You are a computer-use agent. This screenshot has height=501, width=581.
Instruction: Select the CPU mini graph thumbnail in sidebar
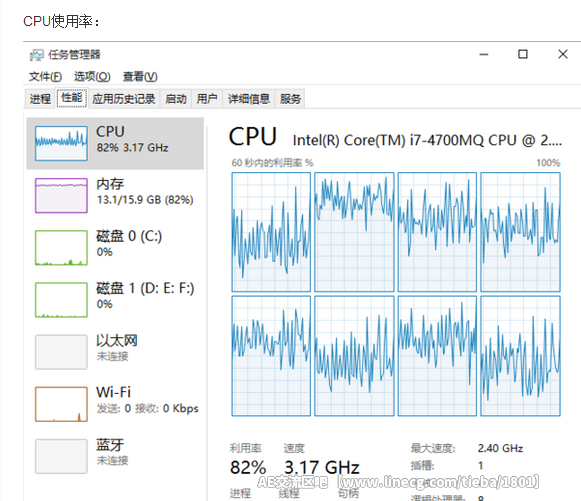click(62, 143)
